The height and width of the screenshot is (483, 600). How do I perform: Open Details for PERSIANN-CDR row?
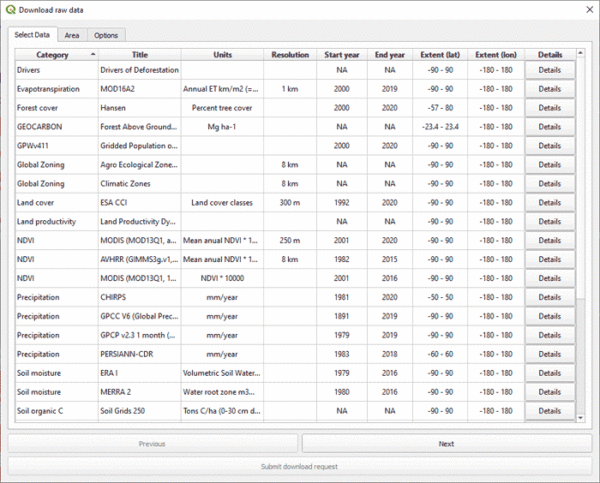pyautogui.click(x=550, y=354)
